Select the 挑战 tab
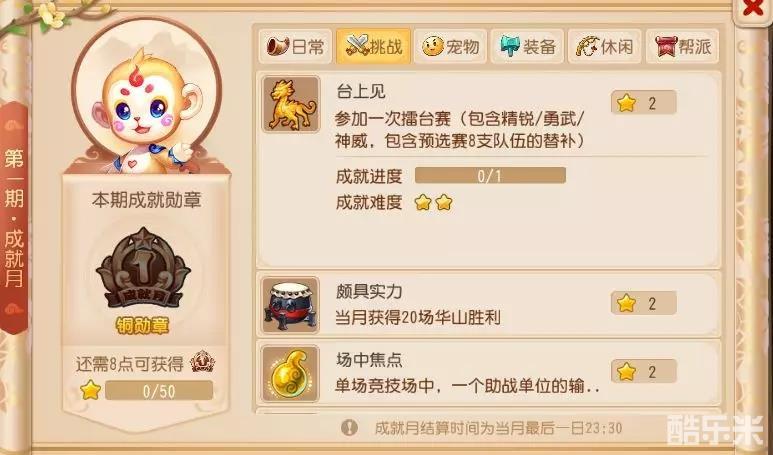 [373, 46]
